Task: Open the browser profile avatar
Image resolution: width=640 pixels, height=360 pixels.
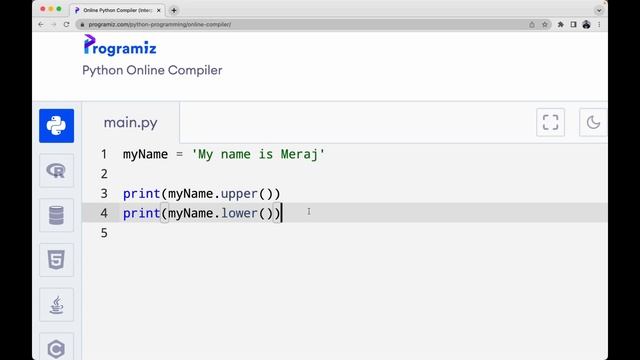Action: tap(587, 24)
